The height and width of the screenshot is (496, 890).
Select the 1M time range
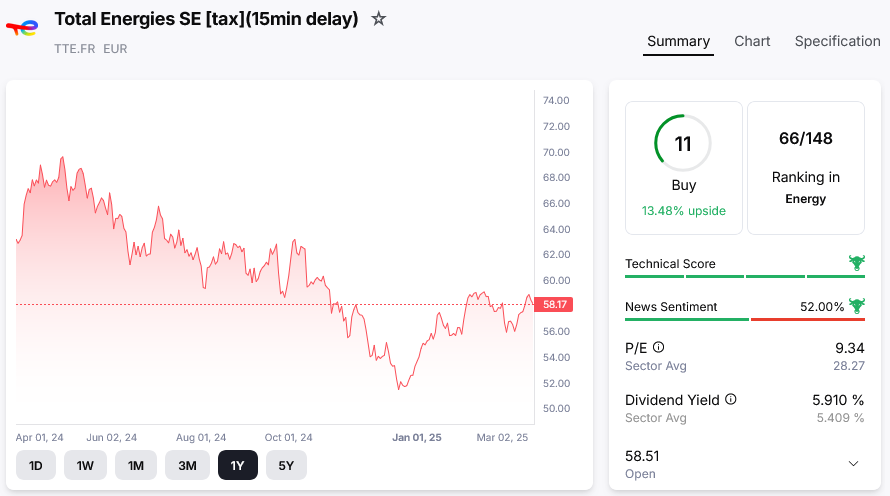click(136, 465)
